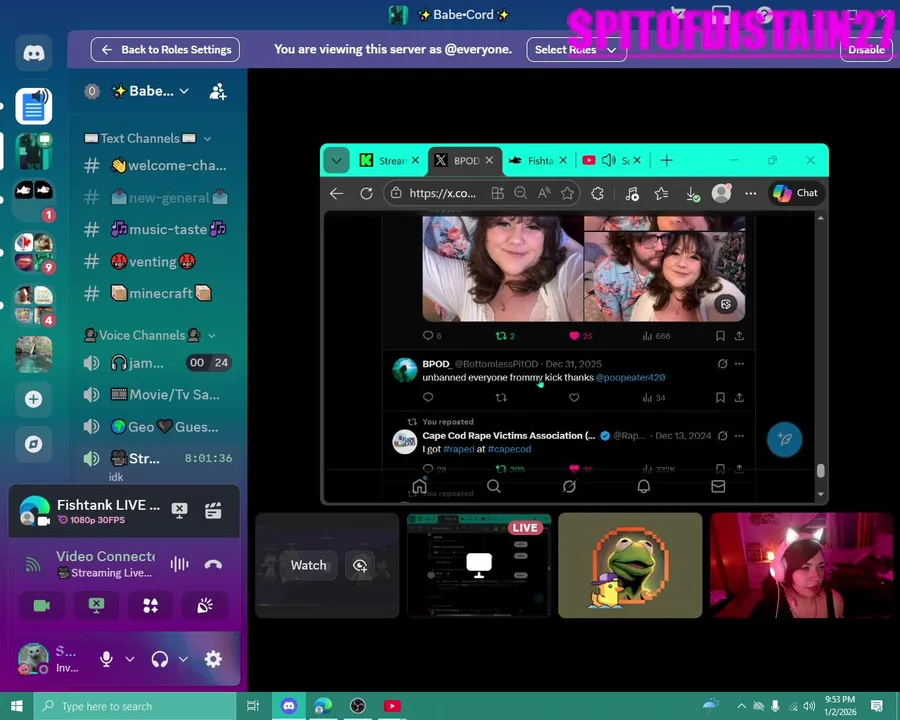Open browser settings three-dots menu

[x=750, y=193]
